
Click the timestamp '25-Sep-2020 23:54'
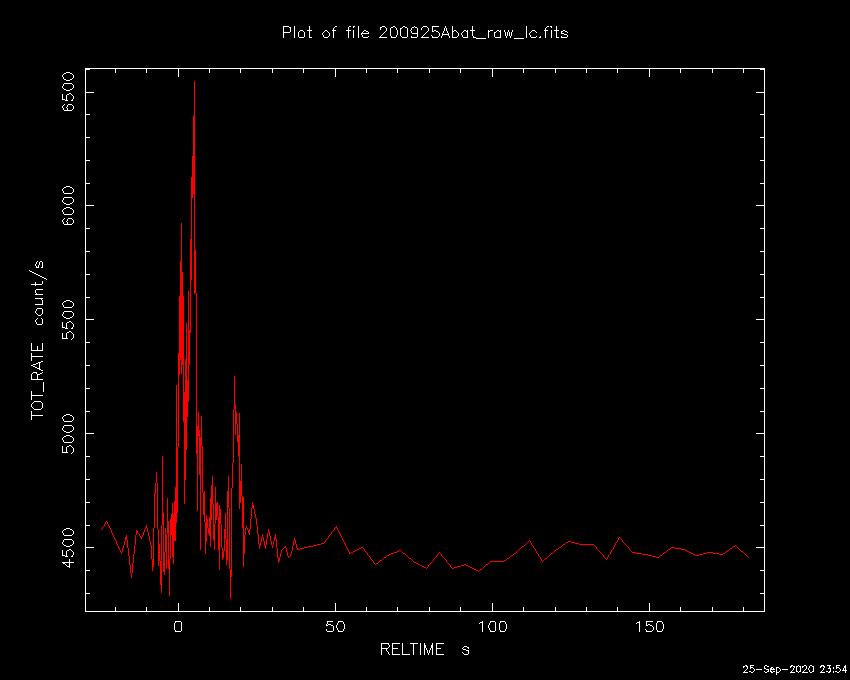point(794,669)
